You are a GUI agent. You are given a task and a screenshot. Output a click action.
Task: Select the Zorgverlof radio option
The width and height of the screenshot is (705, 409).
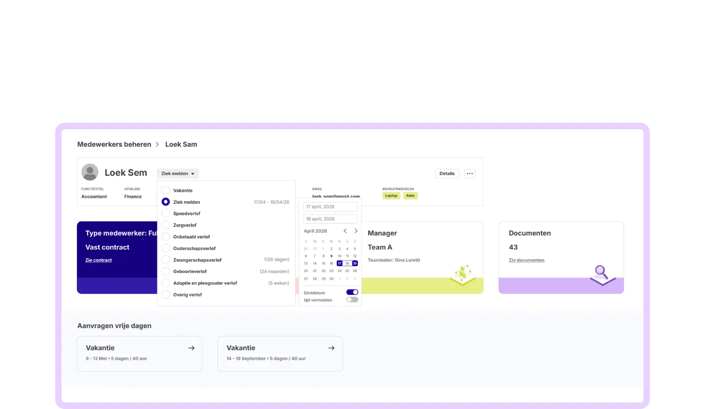pyautogui.click(x=165, y=225)
